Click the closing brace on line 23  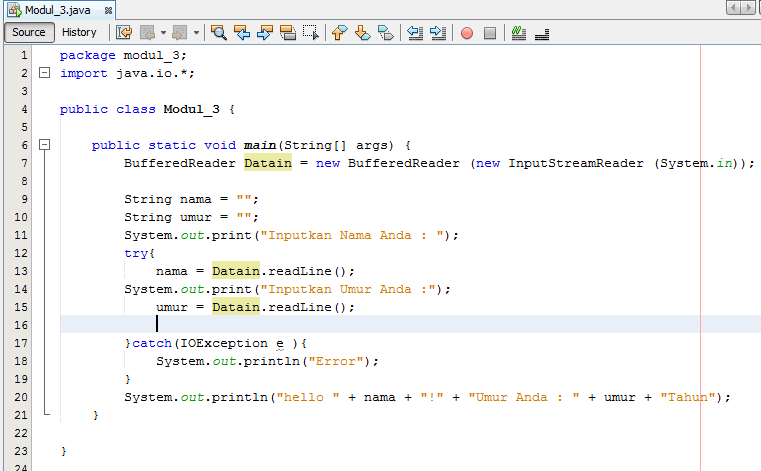point(64,451)
